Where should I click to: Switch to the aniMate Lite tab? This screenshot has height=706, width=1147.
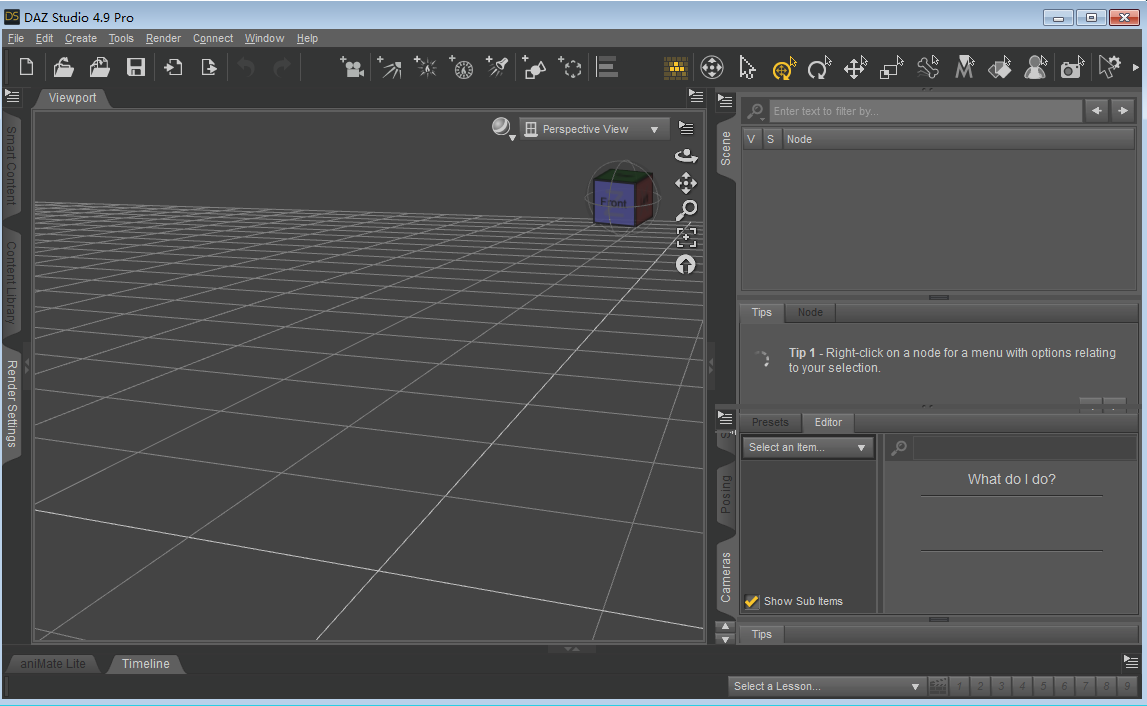[53, 664]
